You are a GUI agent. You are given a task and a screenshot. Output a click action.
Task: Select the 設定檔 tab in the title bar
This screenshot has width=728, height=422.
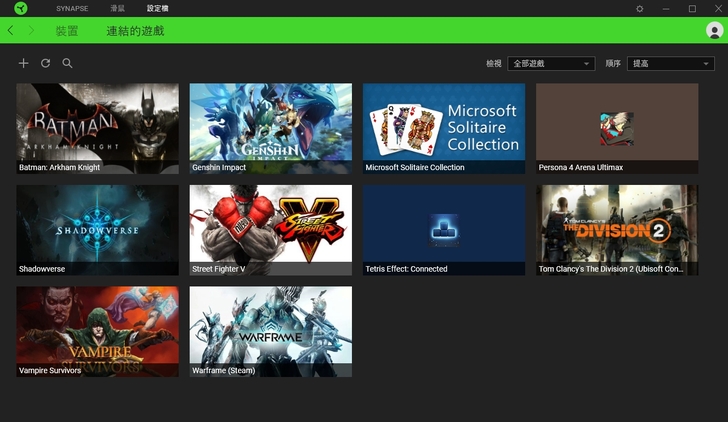click(158, 8)
